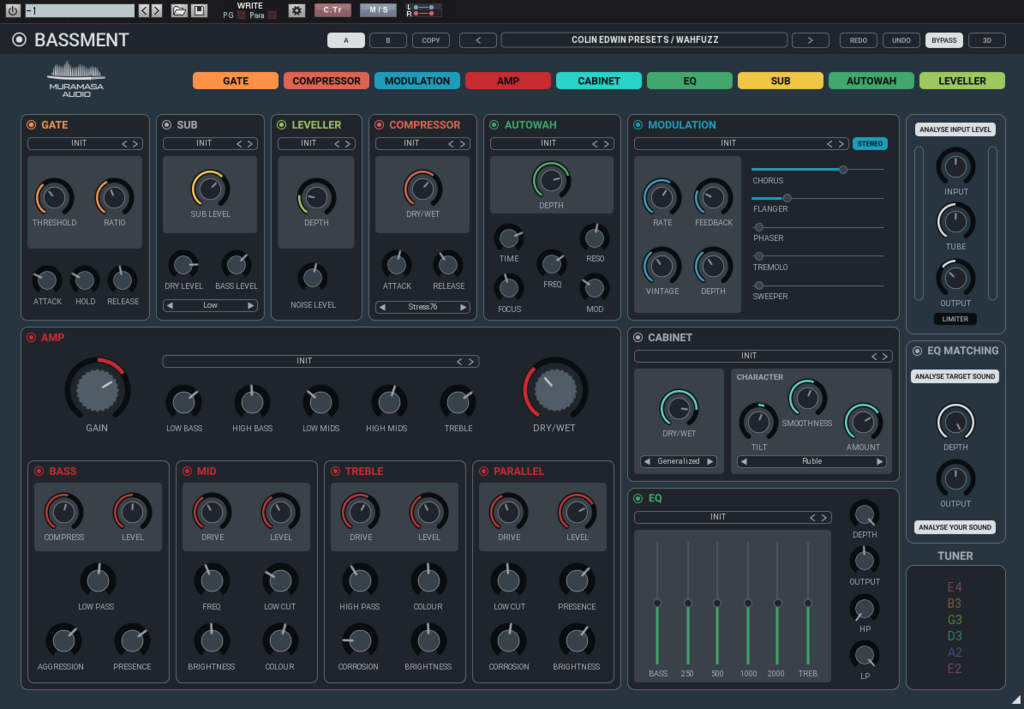Toggle the LEVELLER module power button
1024x709 pixels.
pyautogui.click(x=281, y=125)
